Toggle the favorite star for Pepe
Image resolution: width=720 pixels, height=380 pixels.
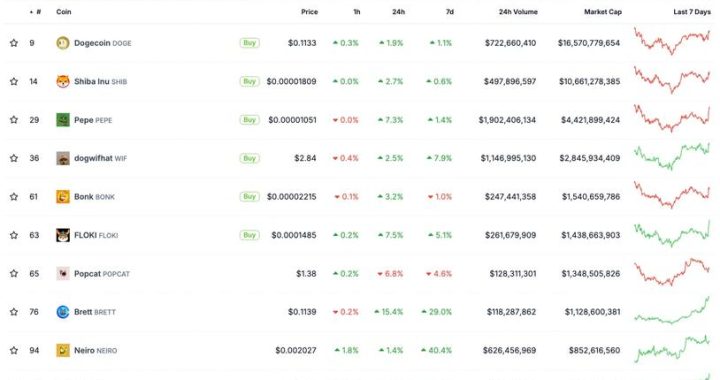pyautogui.click(x=14, y=120)
